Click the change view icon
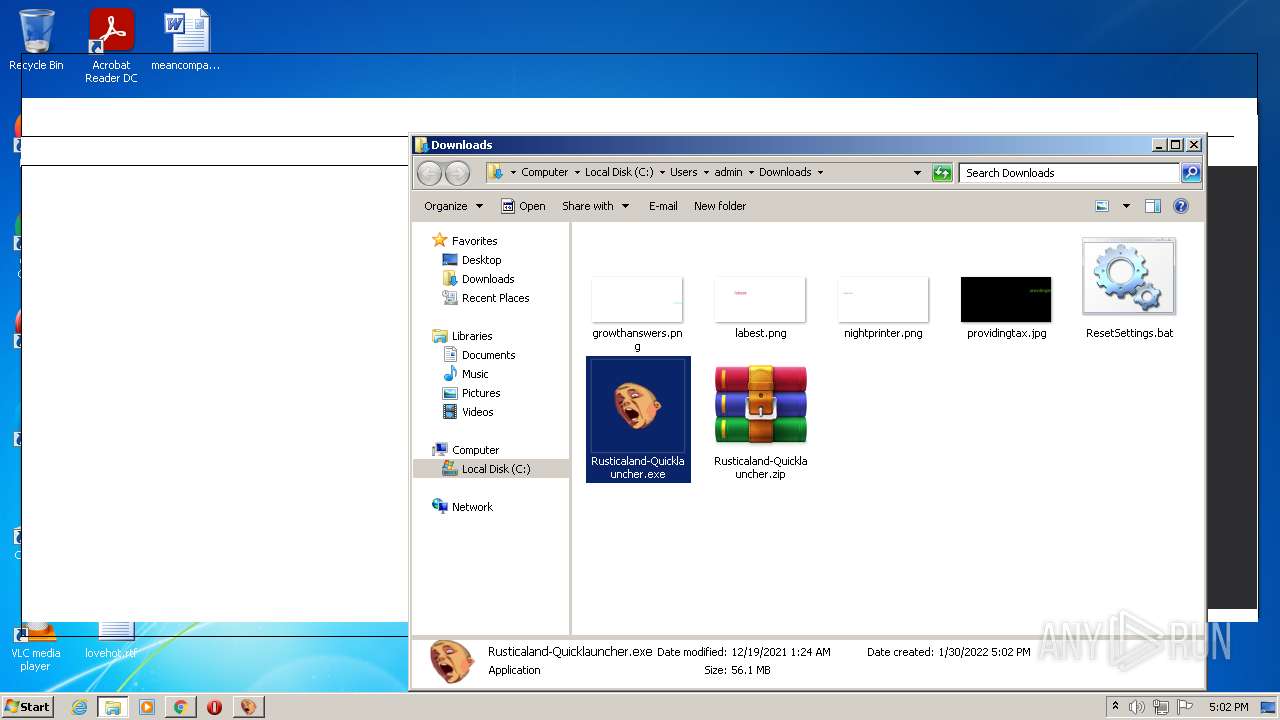1280x720 pixels. [1102, 206]
